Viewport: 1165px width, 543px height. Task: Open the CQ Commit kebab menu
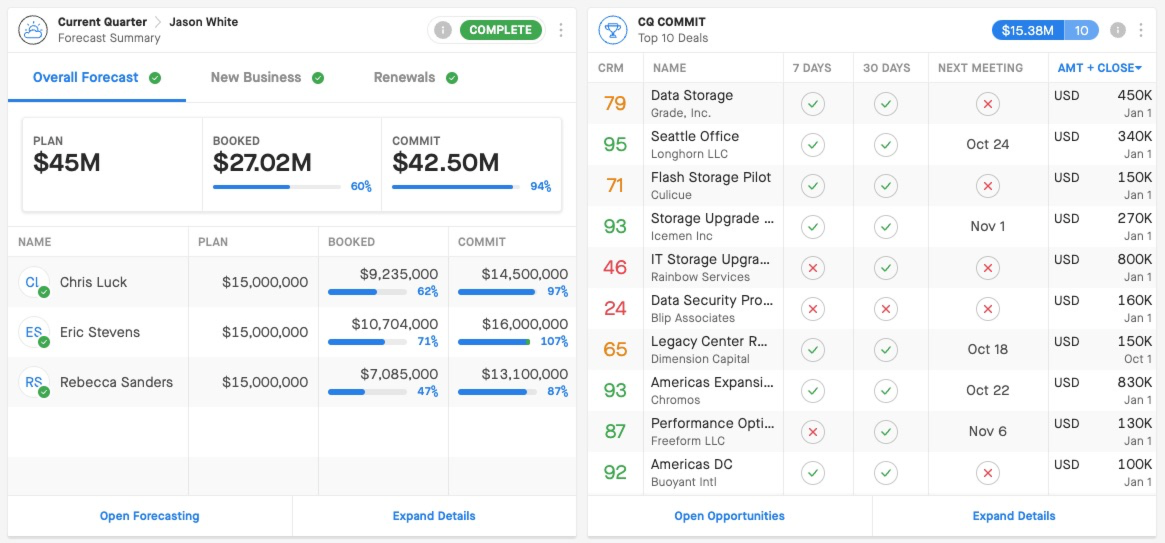point(1141,30)
